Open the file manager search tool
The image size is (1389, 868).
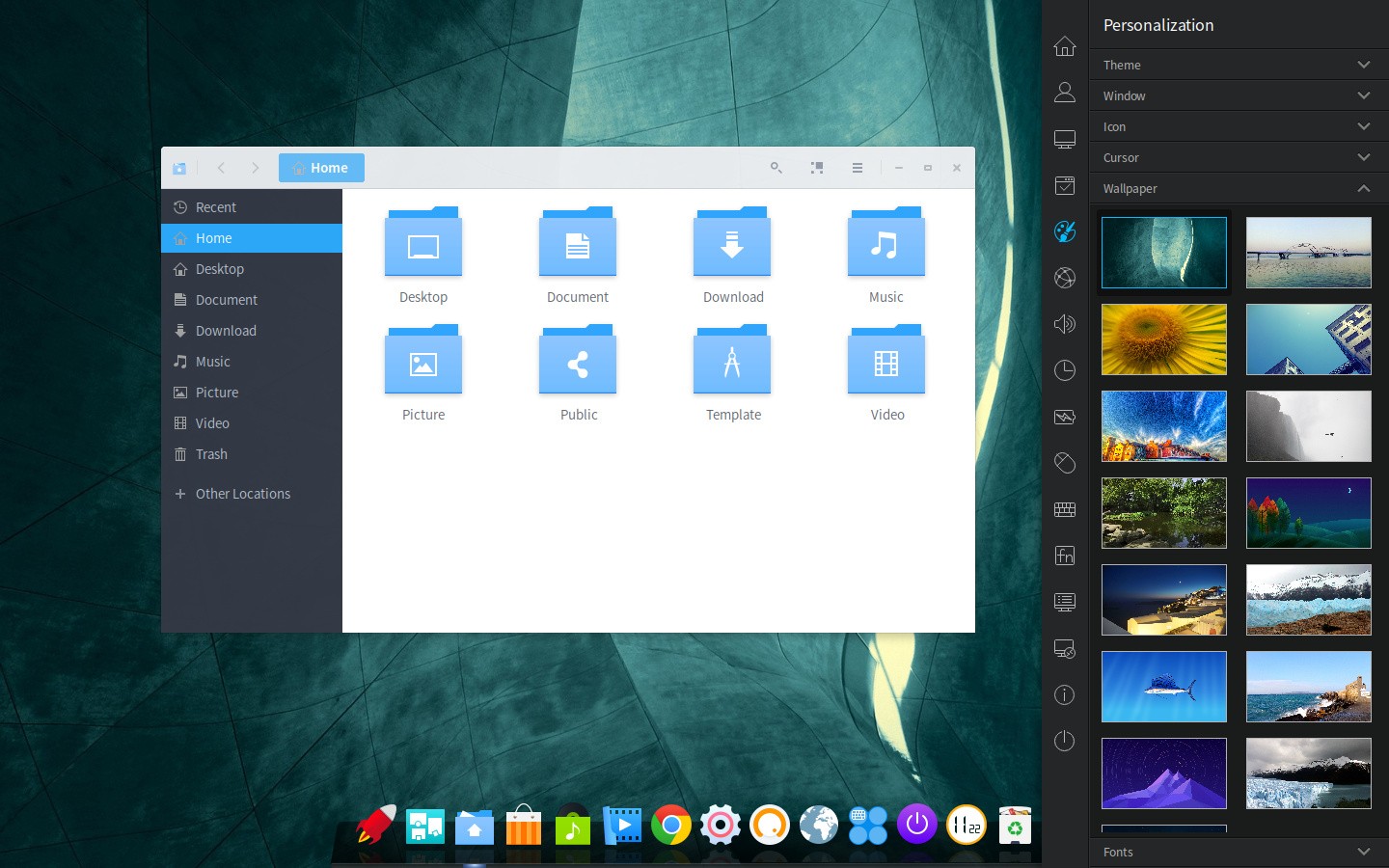click(x=776, y=167)
